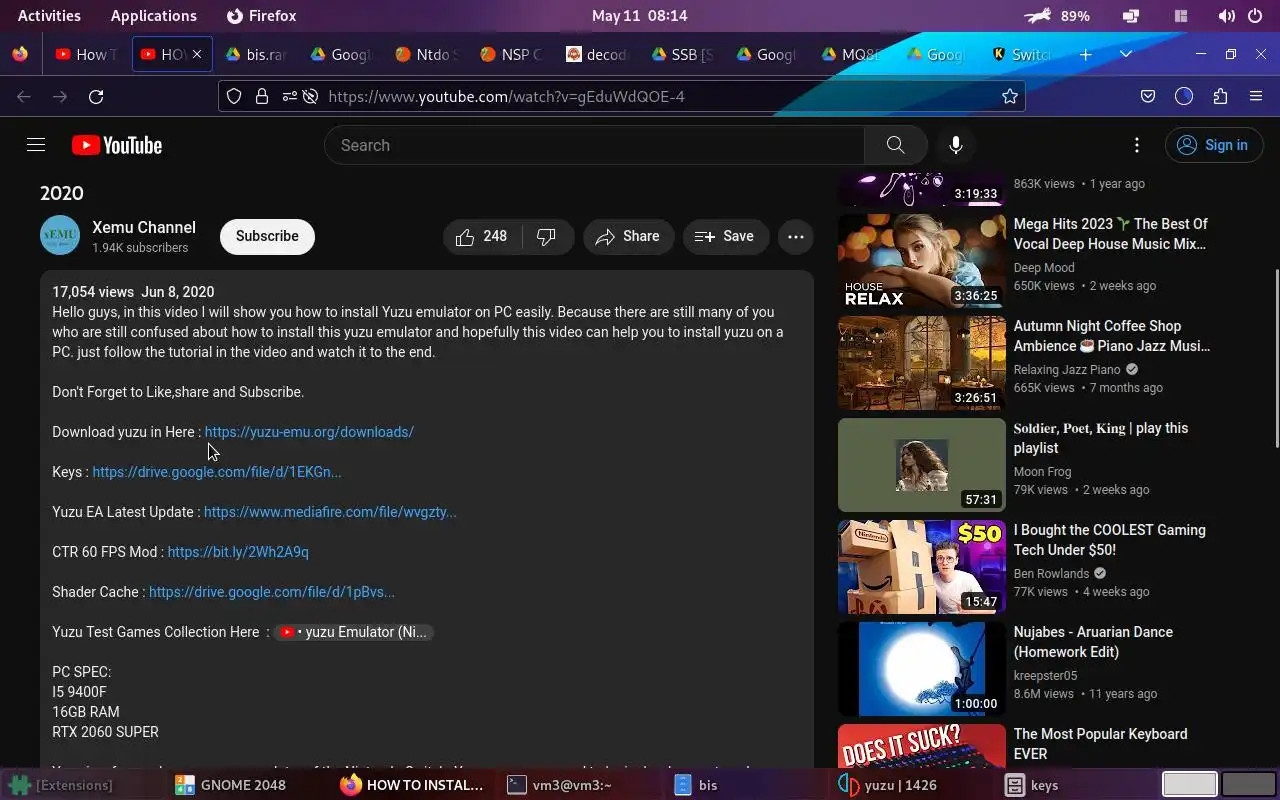Open volume and power system menu
This screenshot has height=800, width=1280.
(1240, 16)
